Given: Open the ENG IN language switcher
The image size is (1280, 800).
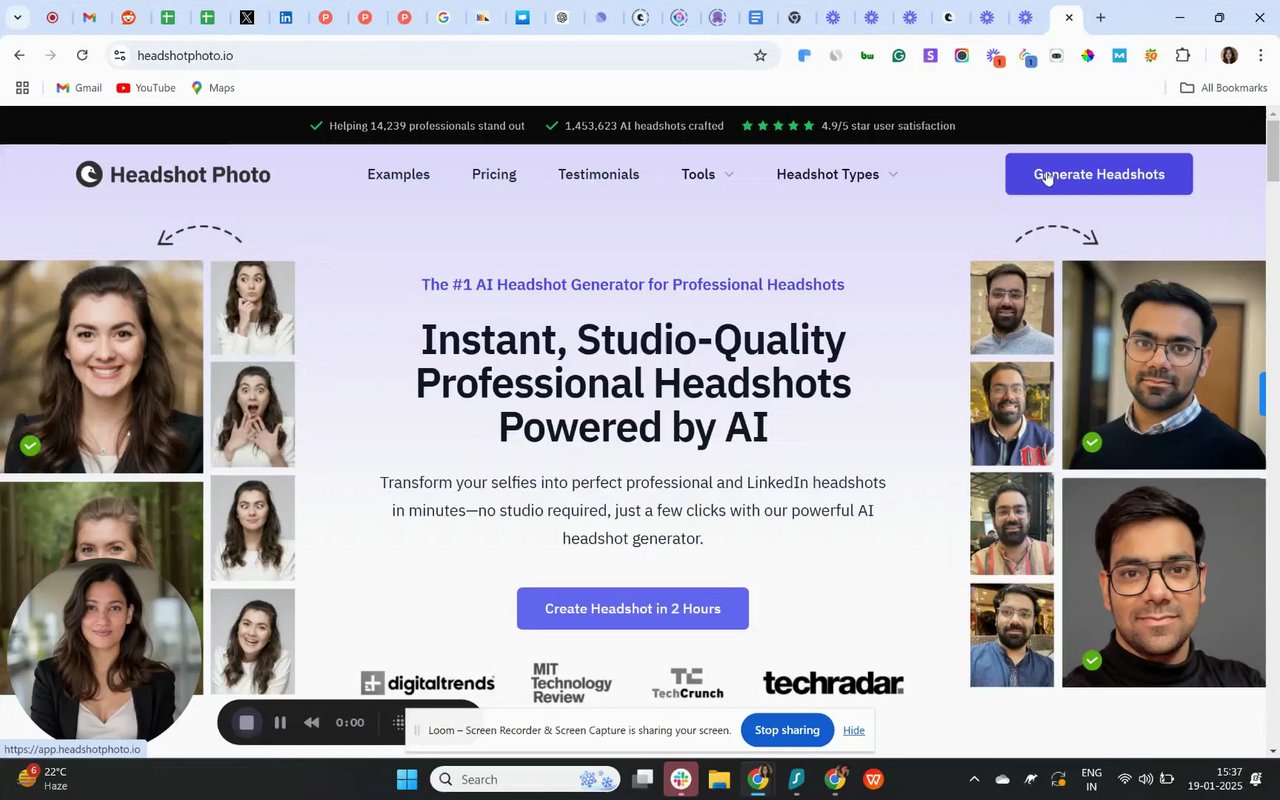Looking at the screenshot, I should pos(1092,779).
